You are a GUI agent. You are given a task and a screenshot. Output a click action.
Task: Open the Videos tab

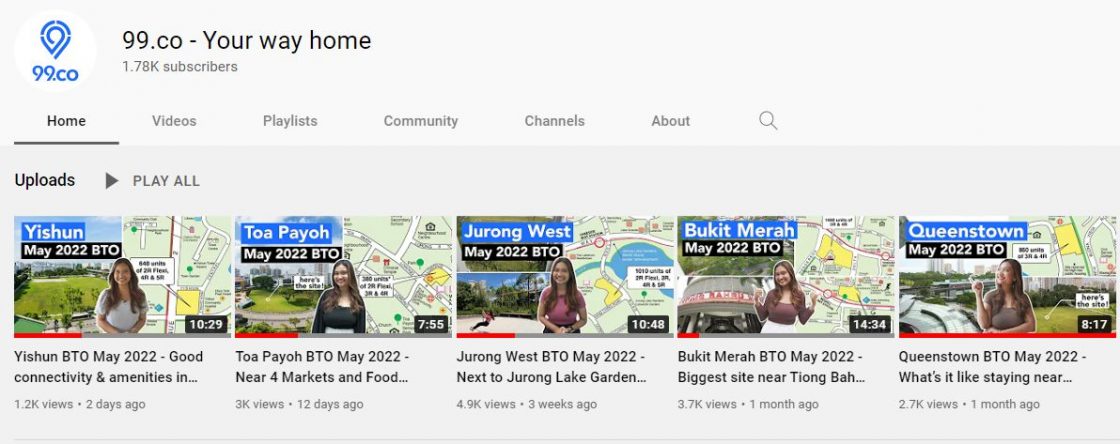click(x=174, y=121)
